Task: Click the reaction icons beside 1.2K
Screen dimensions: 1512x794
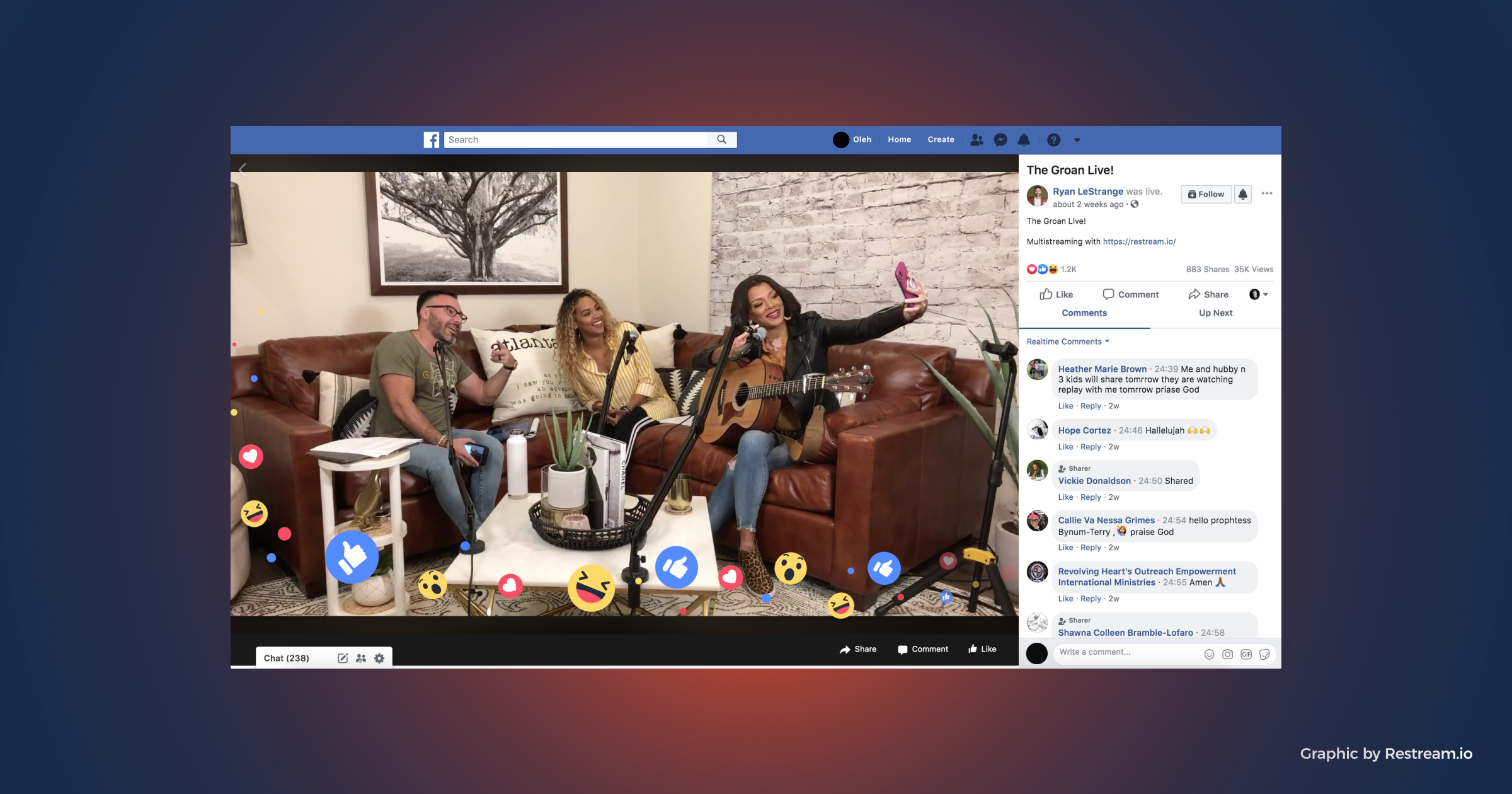Action: tap(1043, 269)
